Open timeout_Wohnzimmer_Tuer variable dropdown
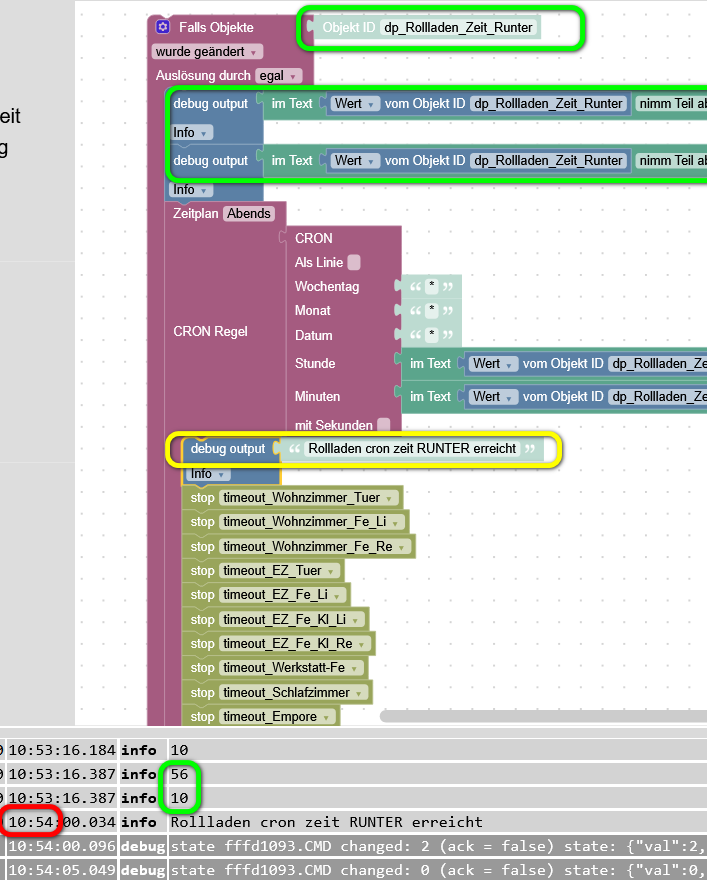 309,498
